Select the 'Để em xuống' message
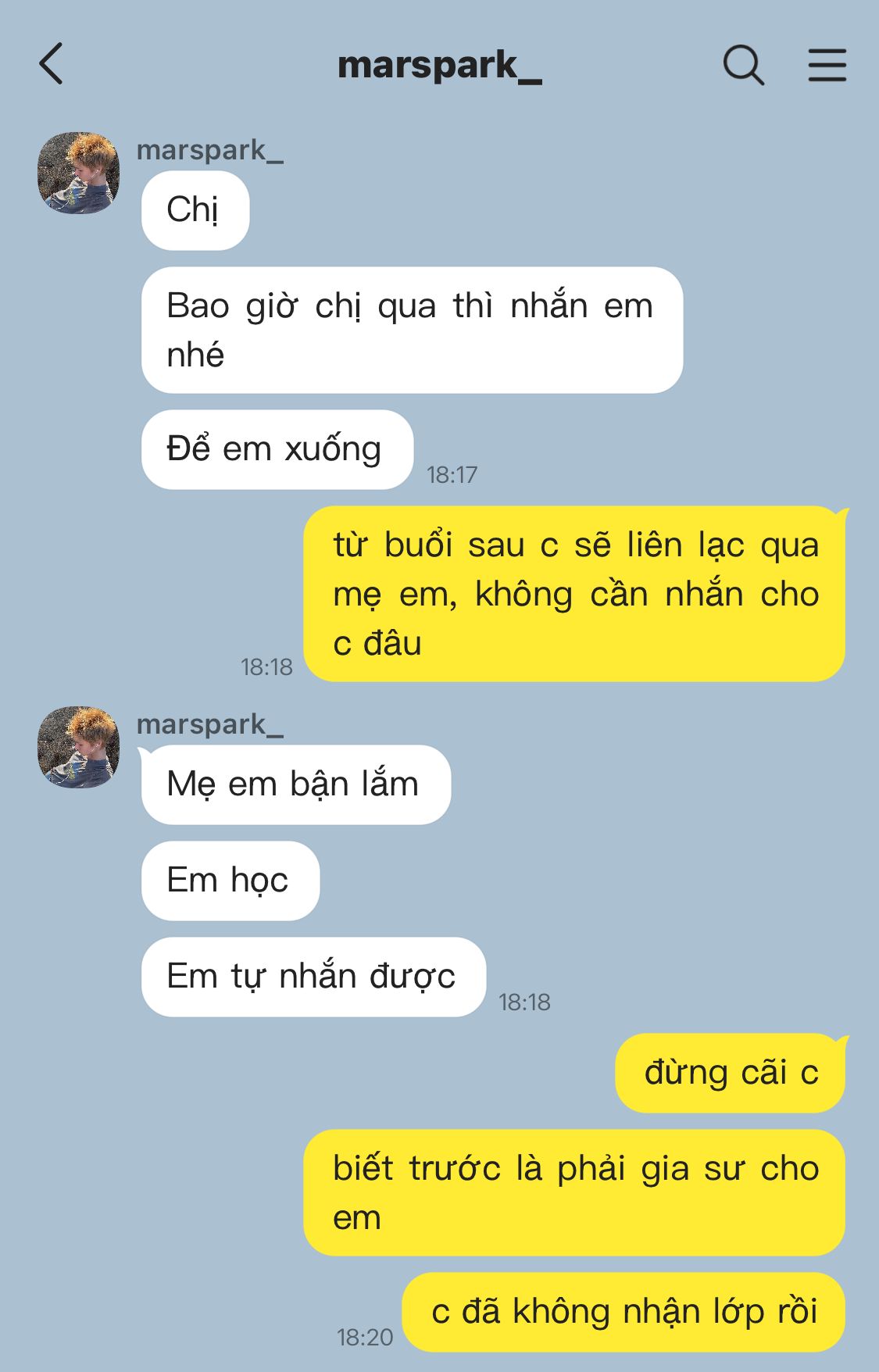This screenshot has height=1372, width=879. 277,449
